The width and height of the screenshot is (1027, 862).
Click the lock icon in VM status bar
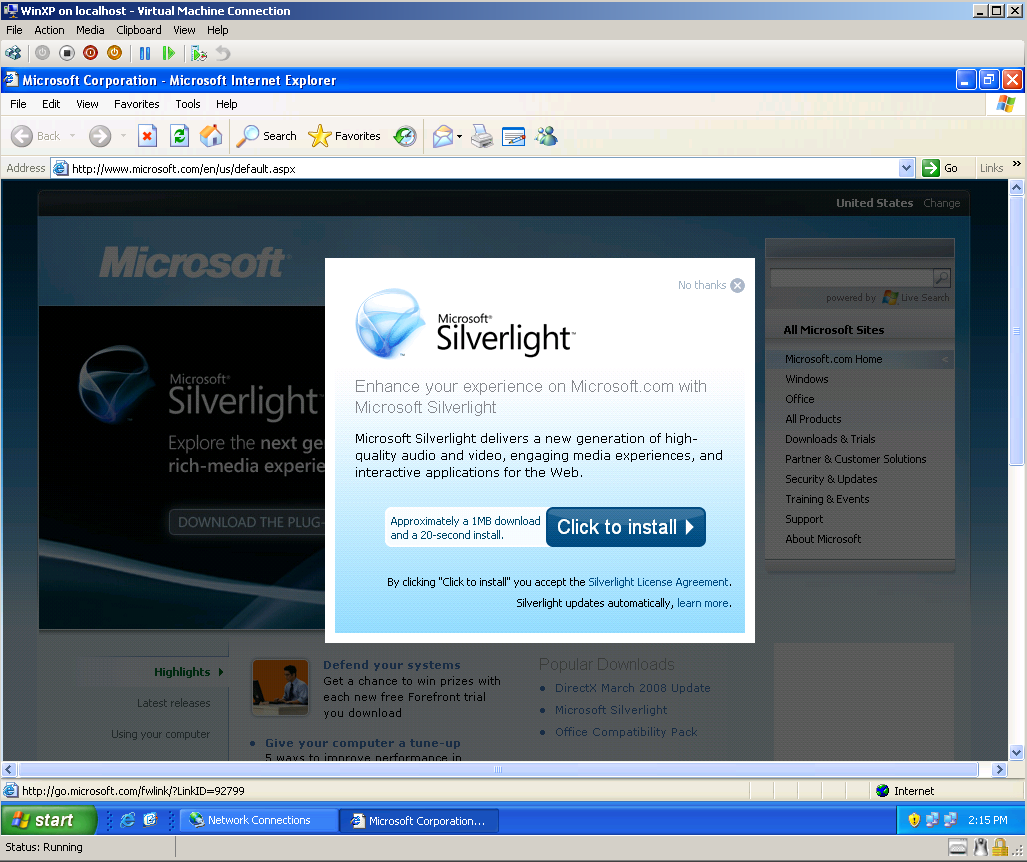[x=999, y=848]
